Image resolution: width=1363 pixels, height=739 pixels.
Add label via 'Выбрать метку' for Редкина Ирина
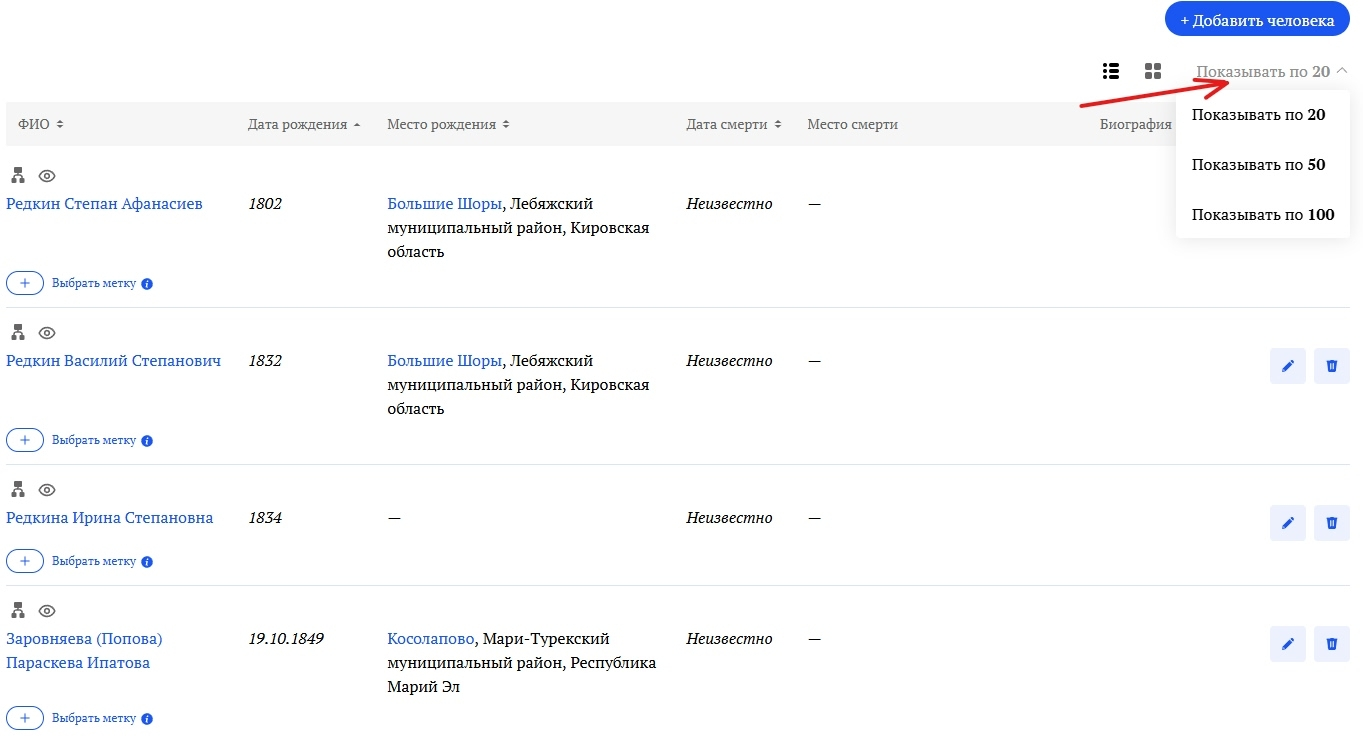pyautogui.click(x=25, y=561)
